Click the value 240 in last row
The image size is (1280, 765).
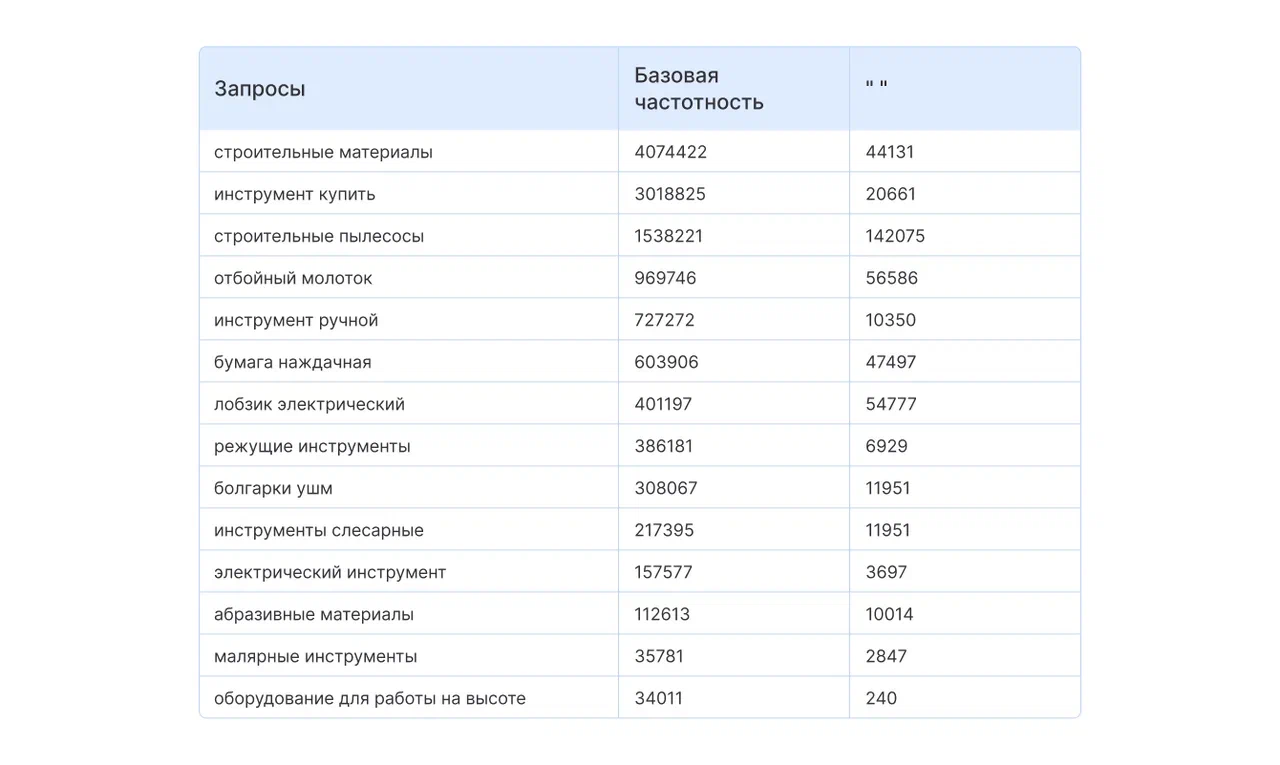tap(881, 698)
